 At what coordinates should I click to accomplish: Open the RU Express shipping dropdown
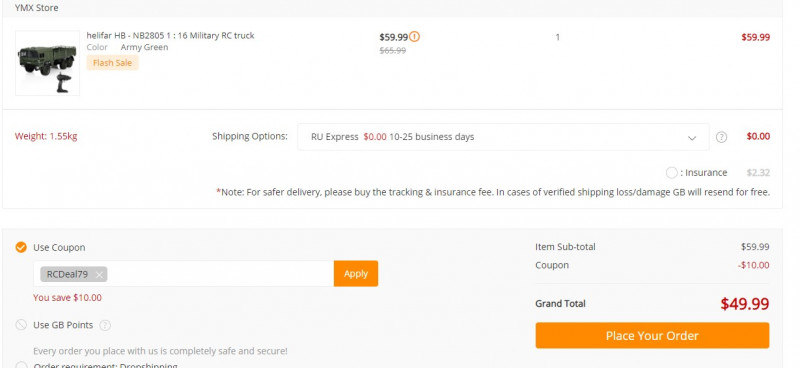point(503,137)
